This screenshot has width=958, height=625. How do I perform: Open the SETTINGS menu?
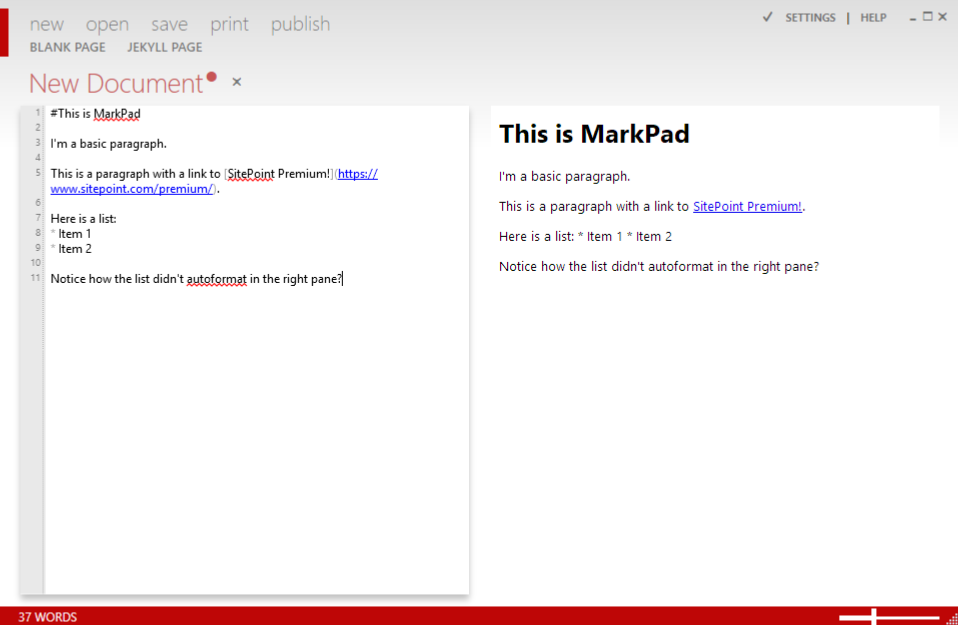point(810,17)
